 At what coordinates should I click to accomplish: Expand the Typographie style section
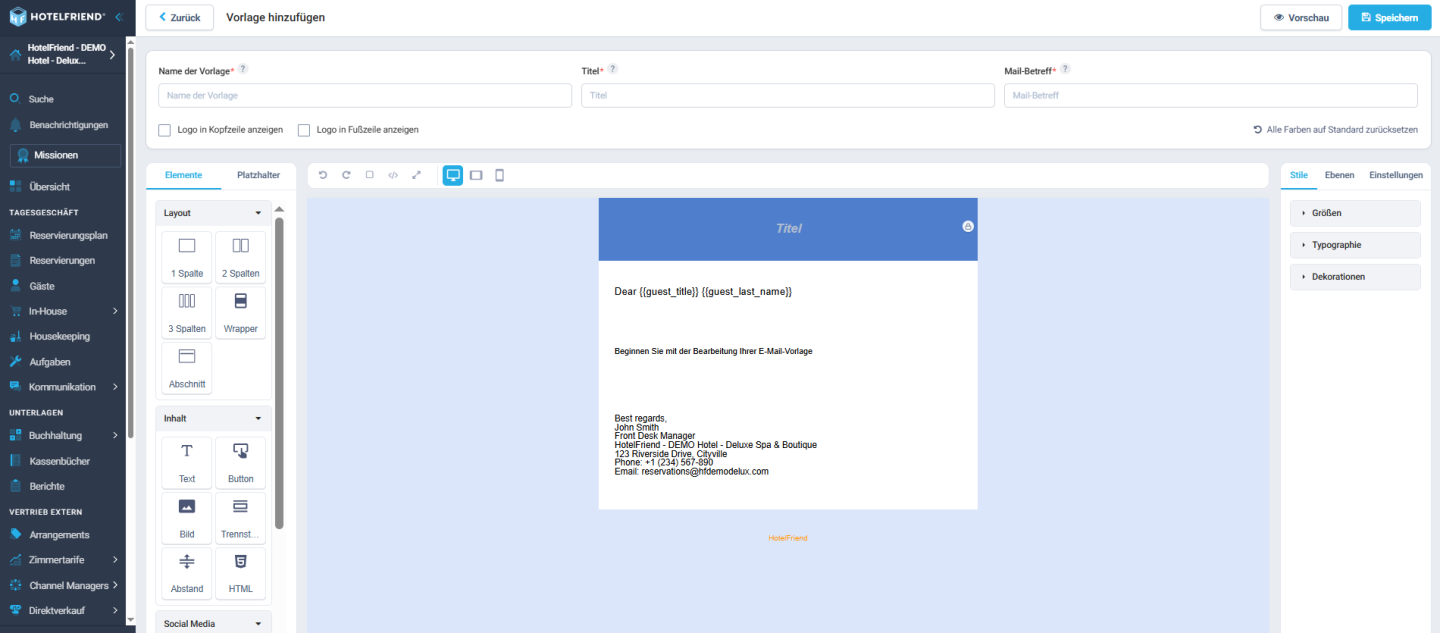(1355, 245)
